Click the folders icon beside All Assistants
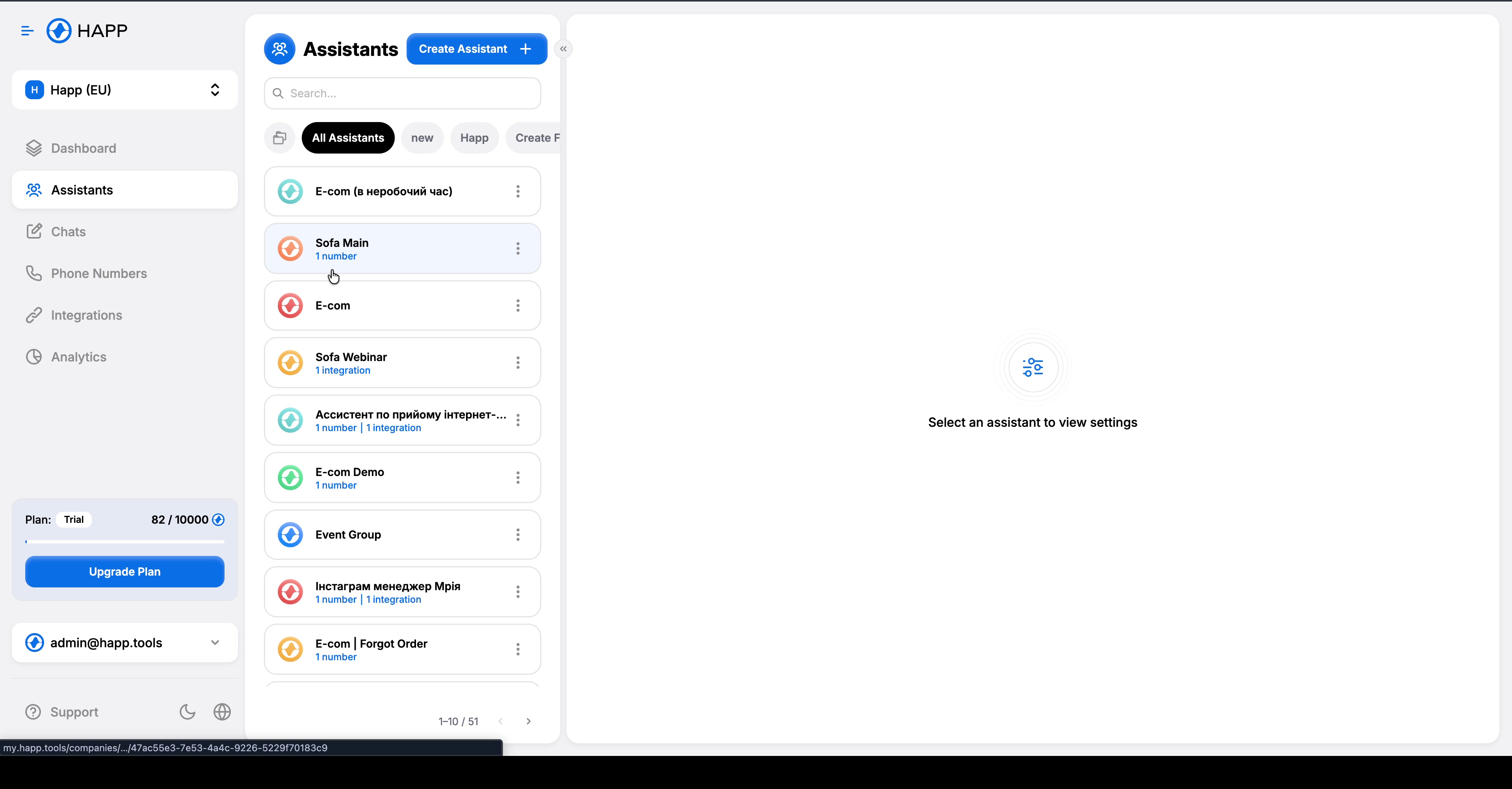Image resolution: width=1512 pixels, height=789 pixels. pyautogui.click(x=279, y=138)
